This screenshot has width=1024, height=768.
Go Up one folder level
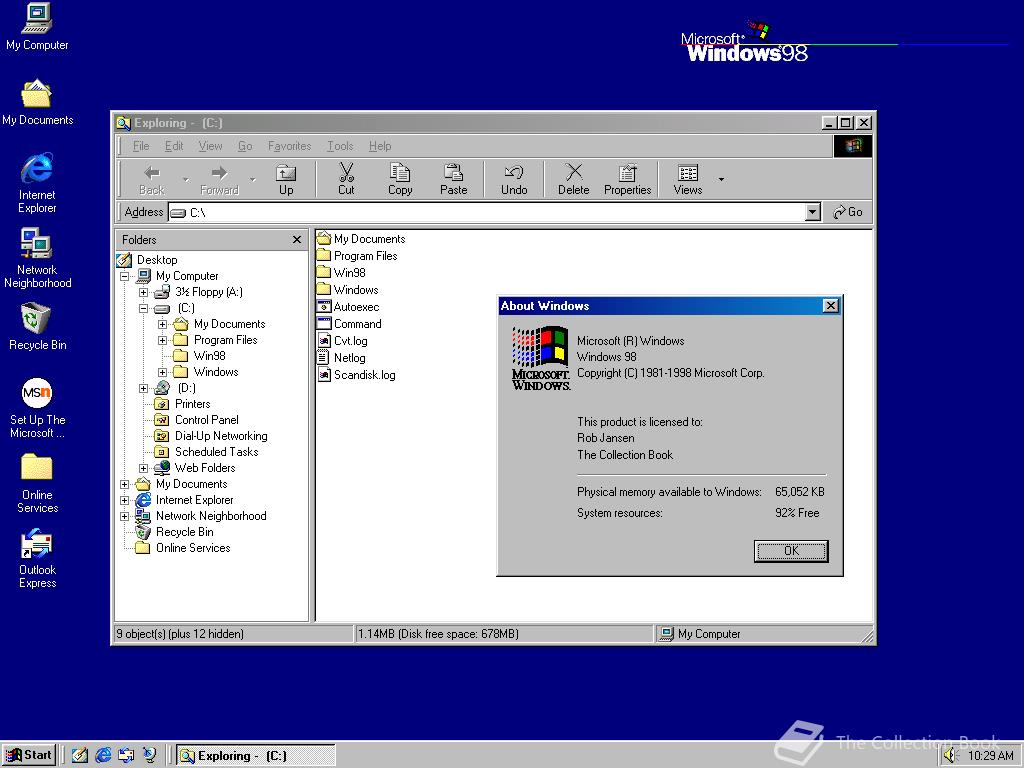coord(286,179)
